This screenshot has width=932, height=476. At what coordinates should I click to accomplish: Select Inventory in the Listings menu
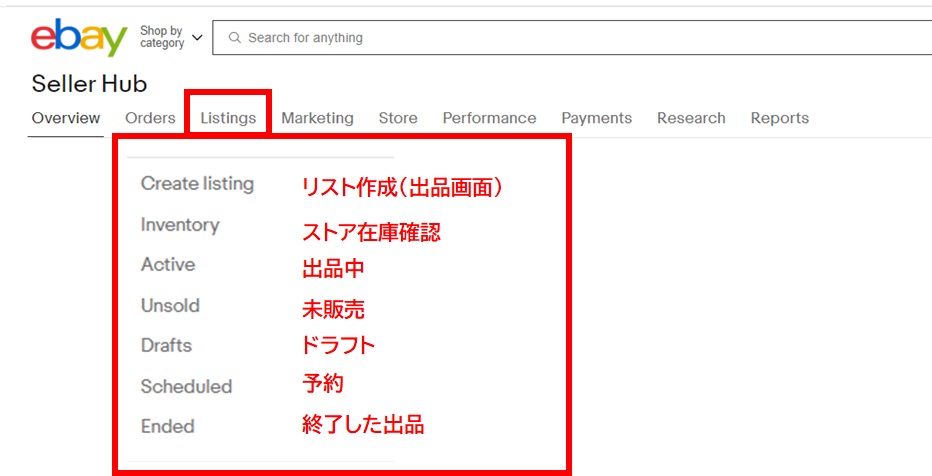(180, 225)
